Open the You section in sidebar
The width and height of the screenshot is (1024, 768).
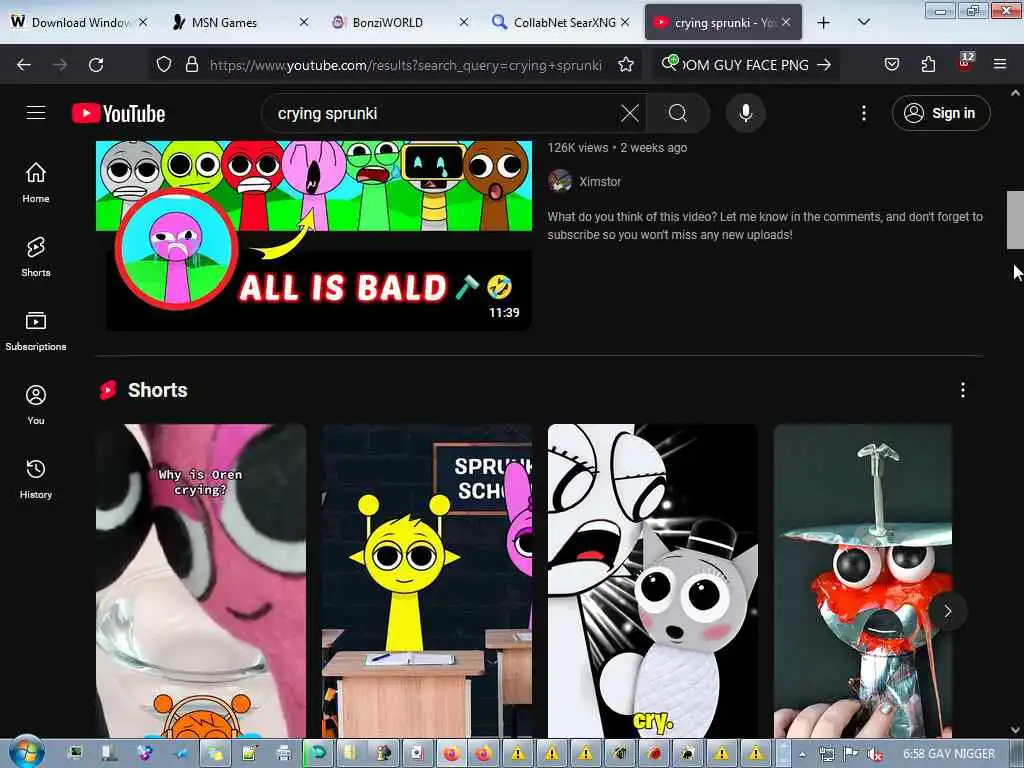pyautogui.click(x=36, y=405)
